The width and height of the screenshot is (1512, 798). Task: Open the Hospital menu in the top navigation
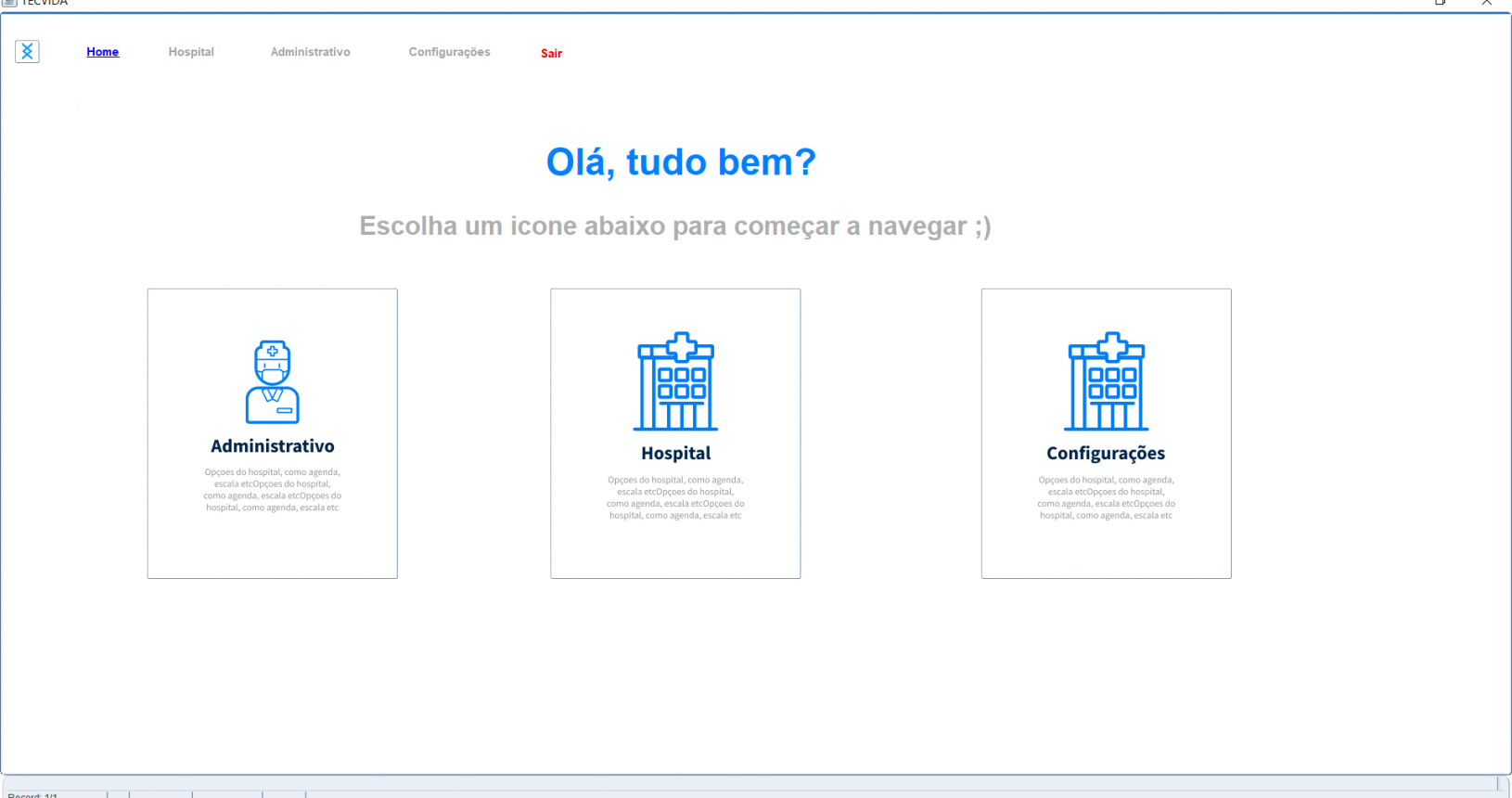click(191, 52)
